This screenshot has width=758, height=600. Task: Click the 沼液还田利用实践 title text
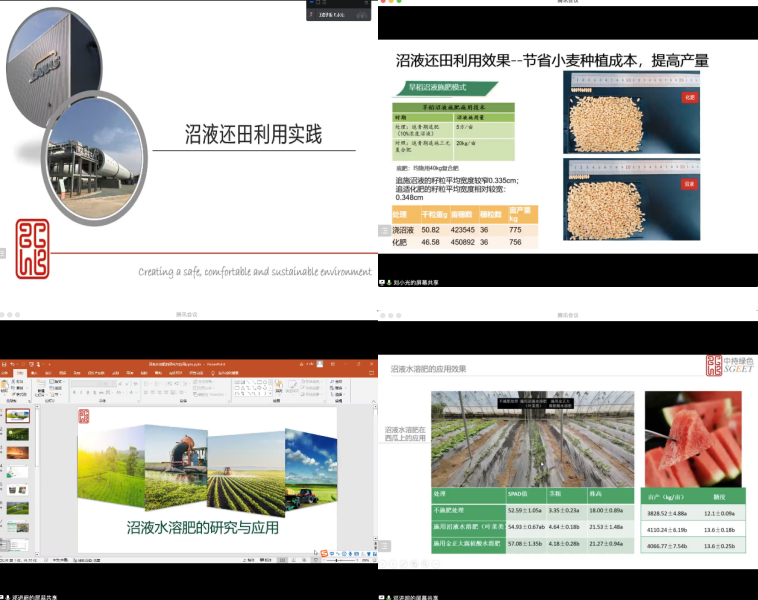coord(253,134)
